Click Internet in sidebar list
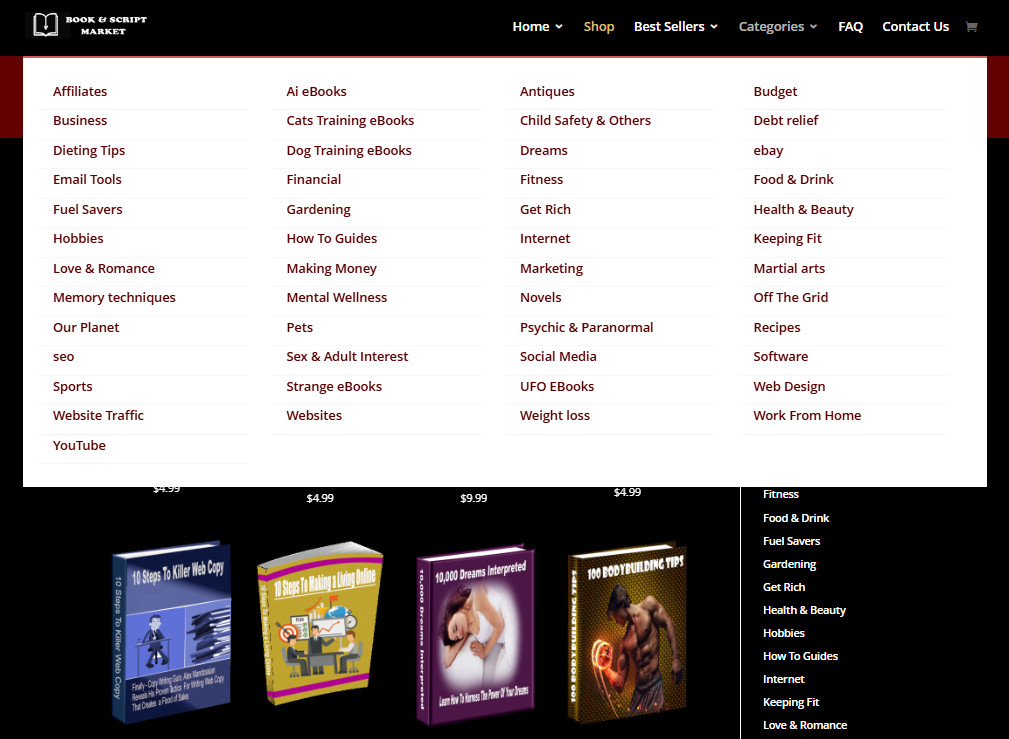Image resolution: width=1009 pixels, height=739 pixels. [x=783, y=679]
